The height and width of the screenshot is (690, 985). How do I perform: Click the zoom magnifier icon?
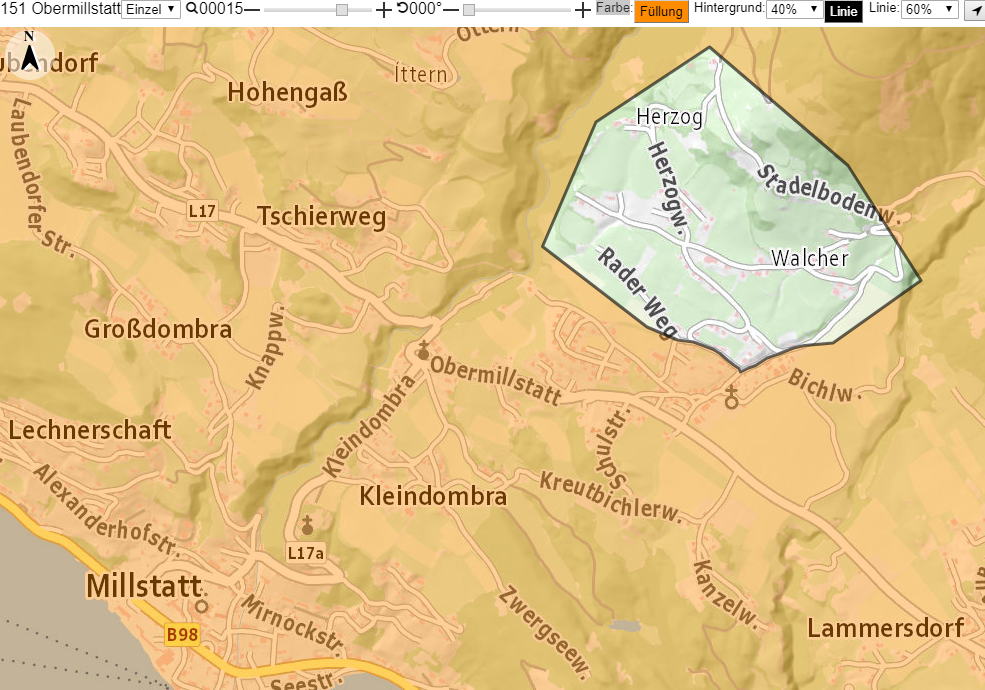(x=192, y=9)
